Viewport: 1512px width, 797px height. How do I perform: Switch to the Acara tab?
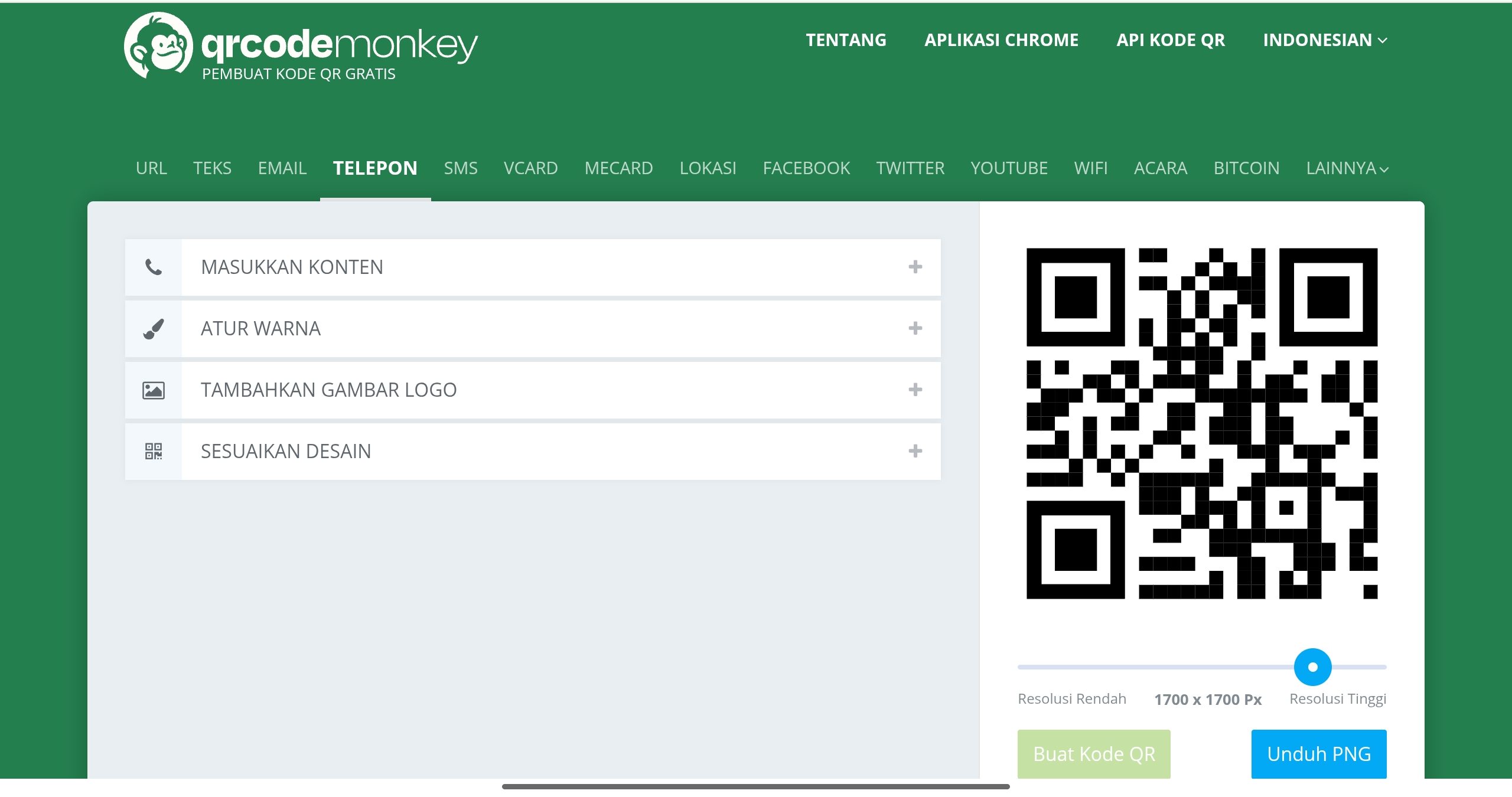[1160, 168]
